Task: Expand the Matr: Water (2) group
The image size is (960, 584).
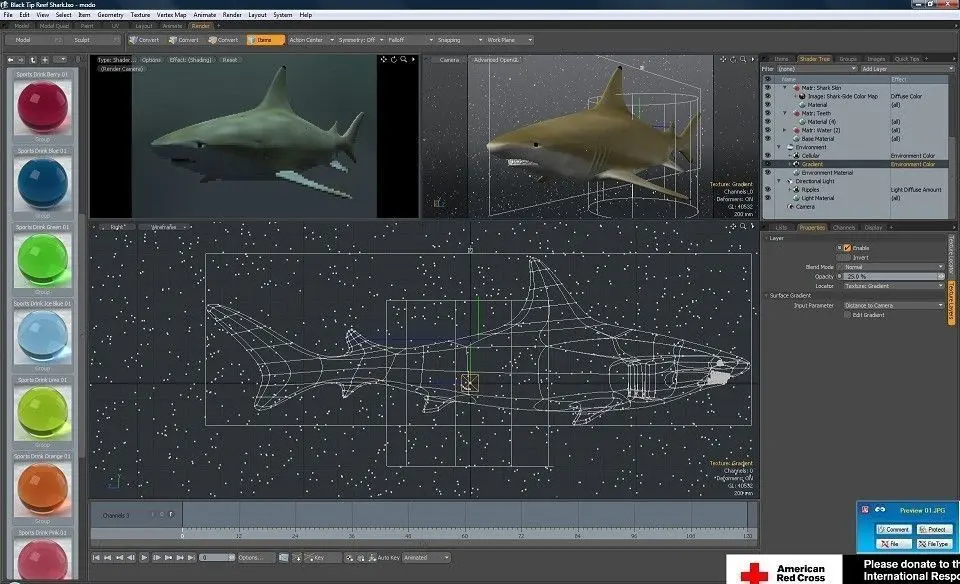Action: tap(784, 130)
